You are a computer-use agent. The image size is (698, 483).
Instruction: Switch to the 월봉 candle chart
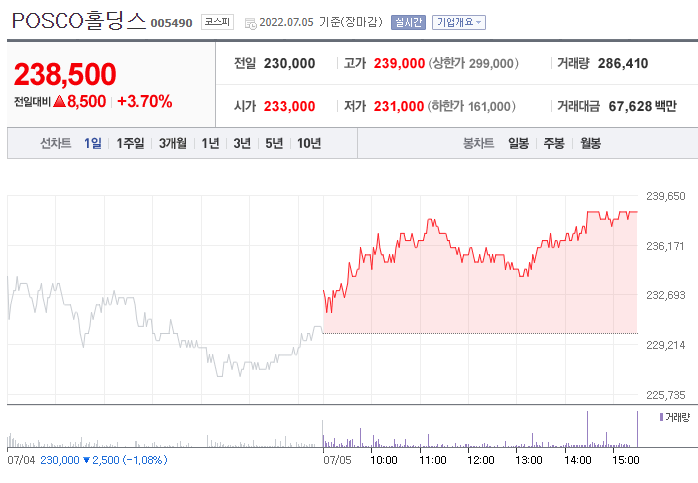[x=590, y=143]
